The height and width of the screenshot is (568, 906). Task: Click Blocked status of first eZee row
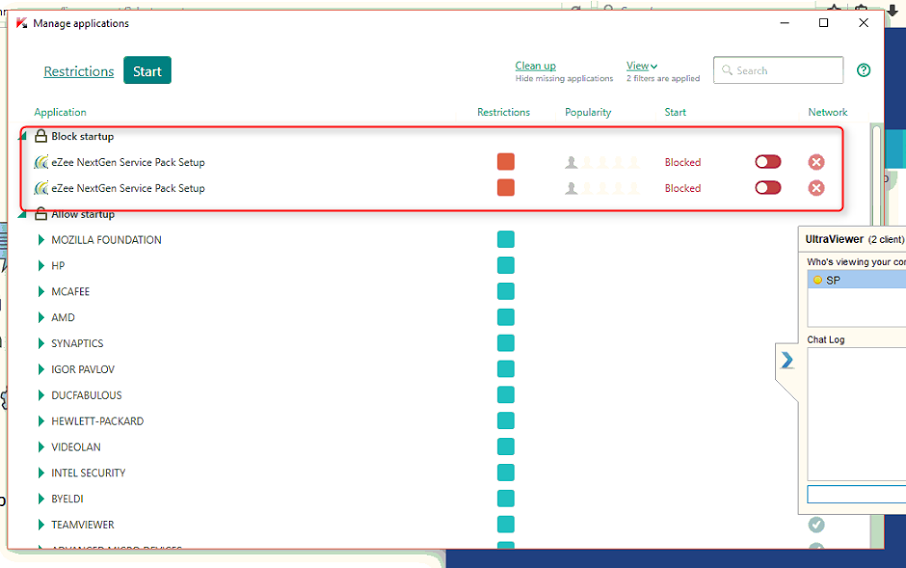[x=682, y=162]
